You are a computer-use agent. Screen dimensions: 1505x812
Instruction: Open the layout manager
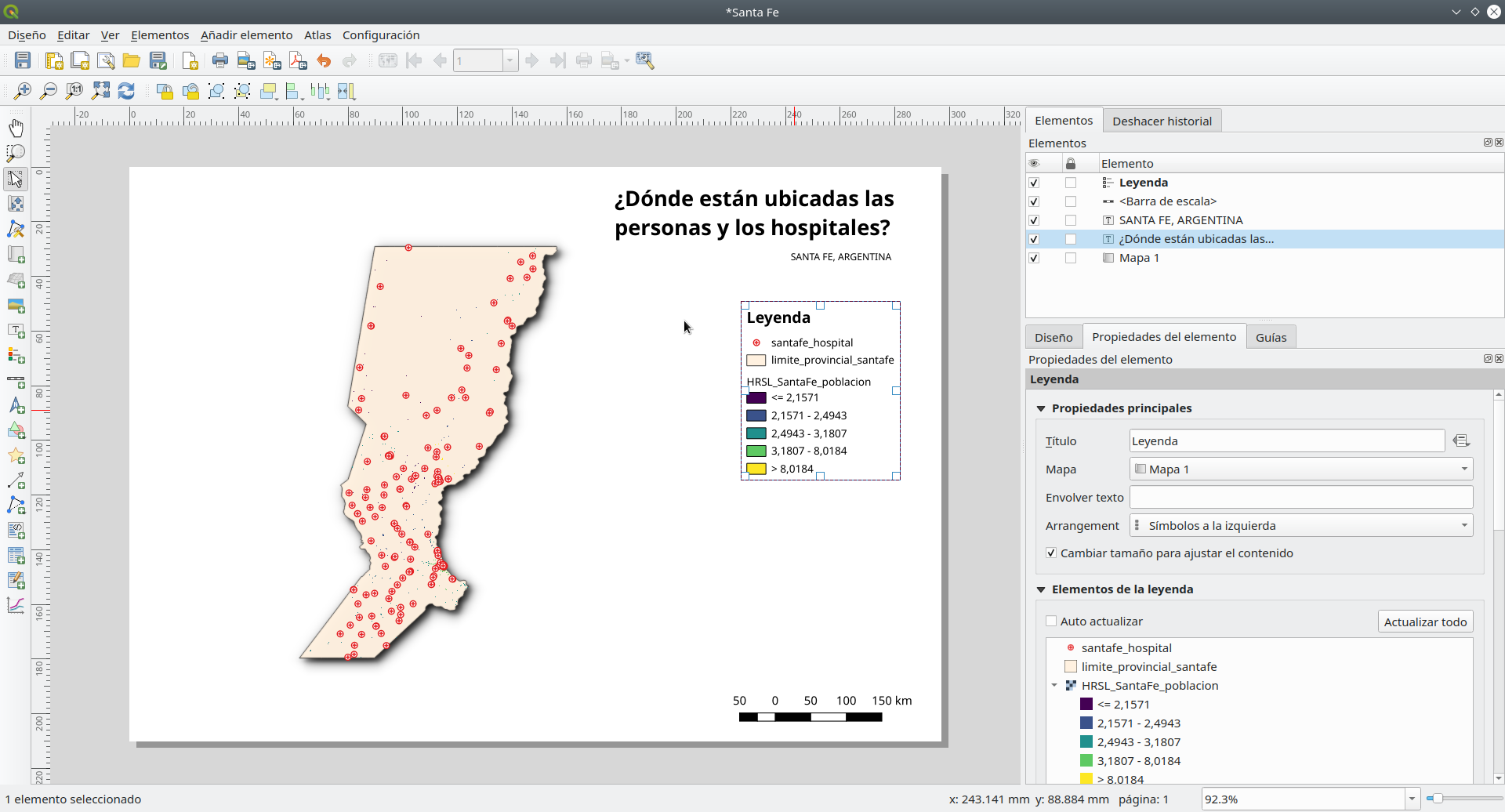click(x=106, y=60)
